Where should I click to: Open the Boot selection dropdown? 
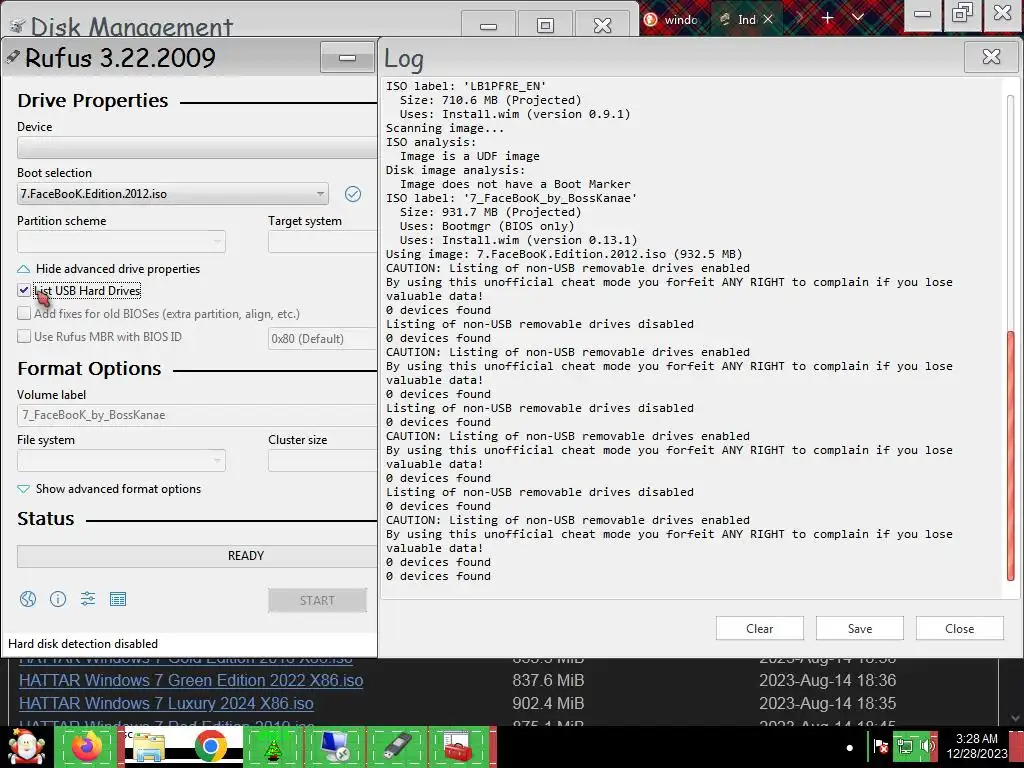172,194
